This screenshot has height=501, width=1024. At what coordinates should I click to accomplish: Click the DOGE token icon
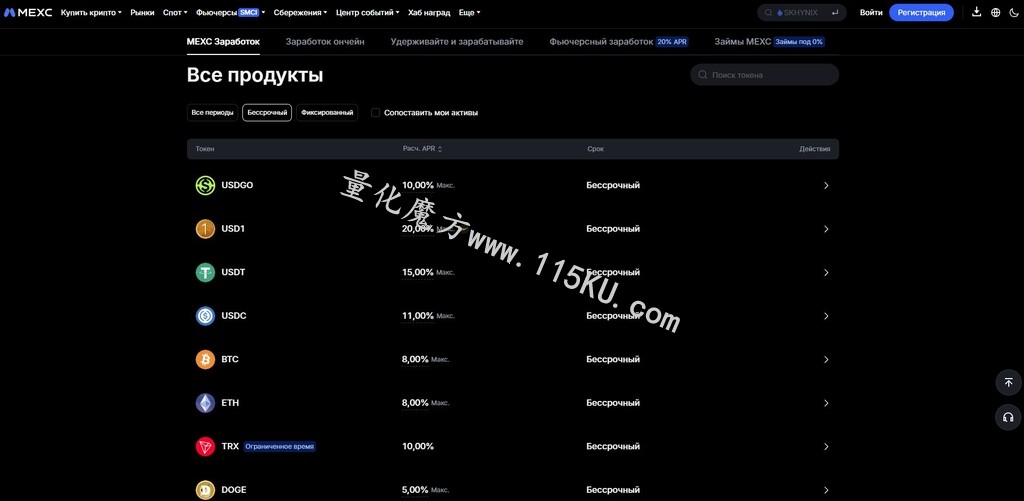[205, 490]
